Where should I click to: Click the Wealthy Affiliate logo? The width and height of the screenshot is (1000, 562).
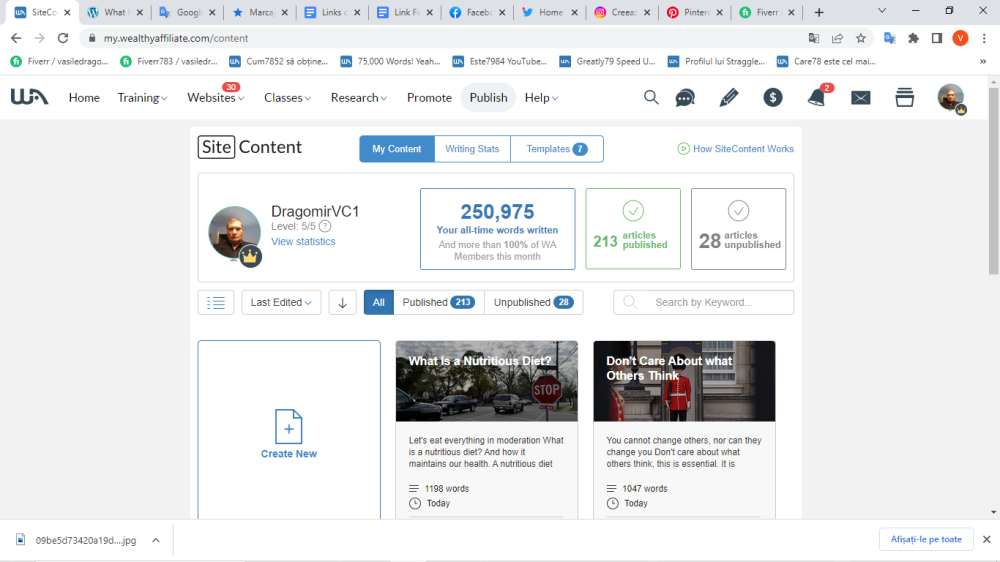[x=29, y=97]
